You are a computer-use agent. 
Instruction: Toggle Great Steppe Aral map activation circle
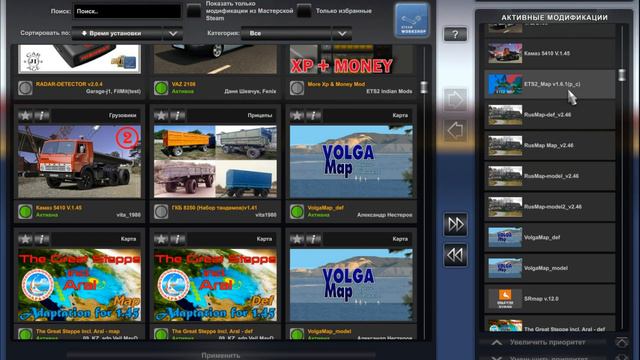point(25,334)
